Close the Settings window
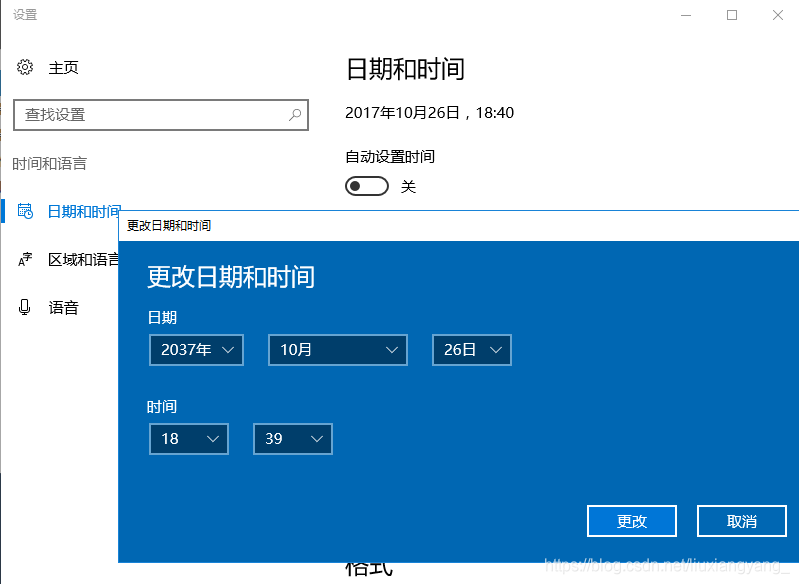Screen dimensions: 799x584 [777, 15]
